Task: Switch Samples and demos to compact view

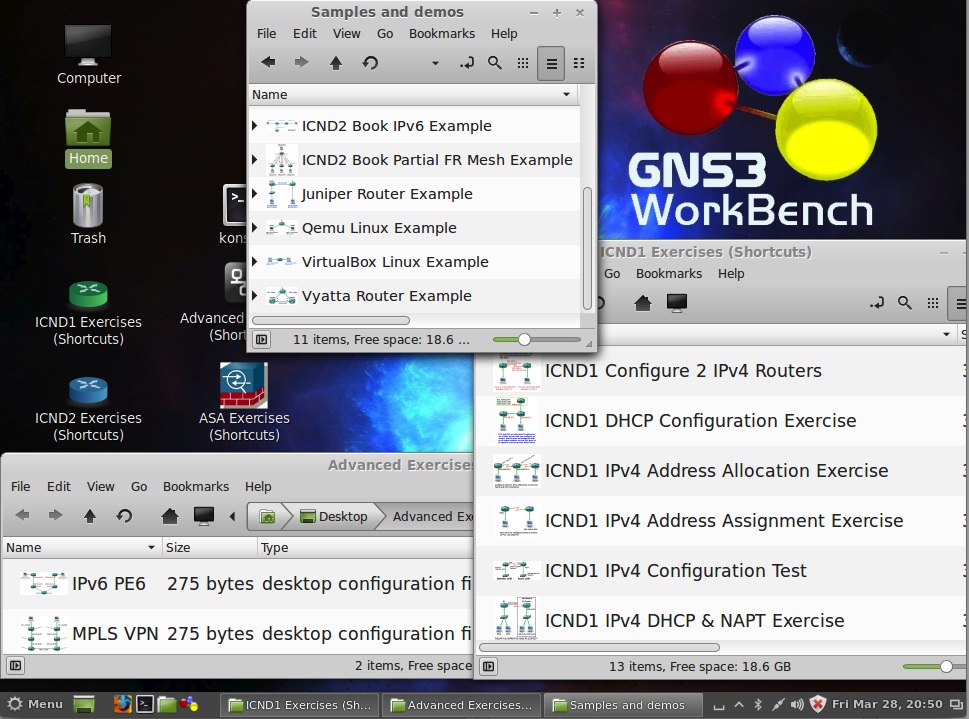Action: click(x=579, y=63)
